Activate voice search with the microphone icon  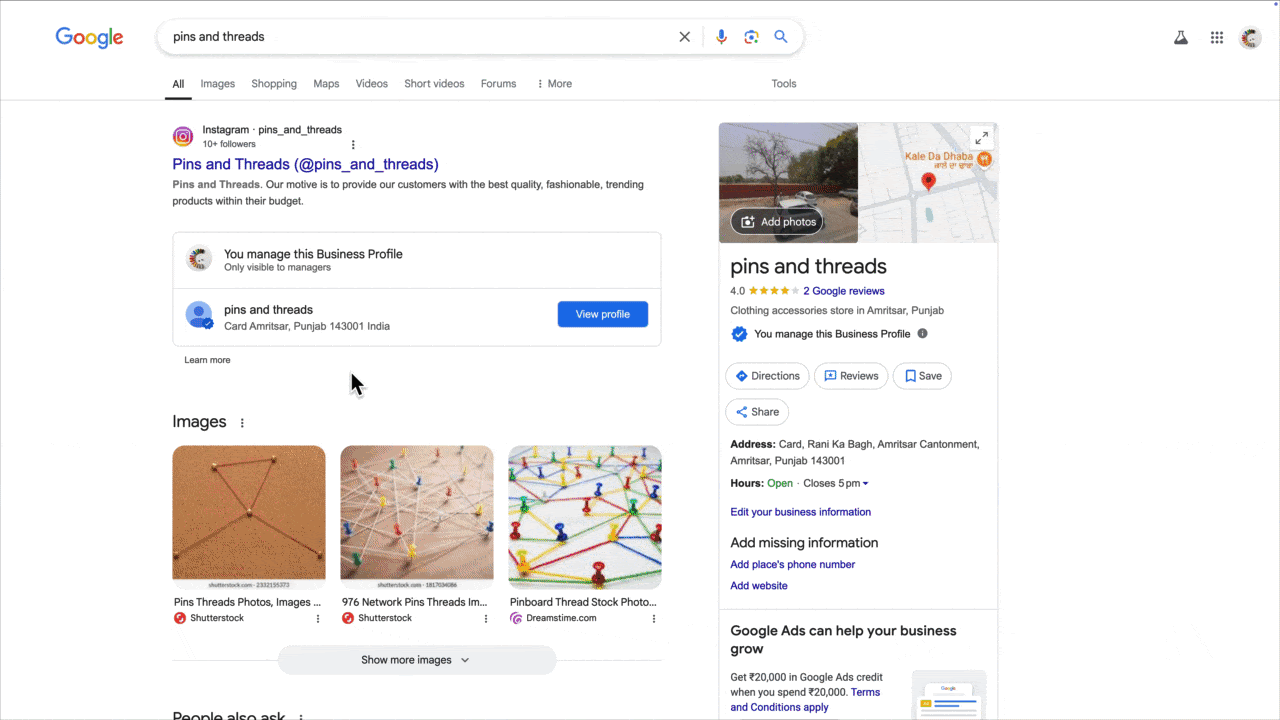coord(721,37)
